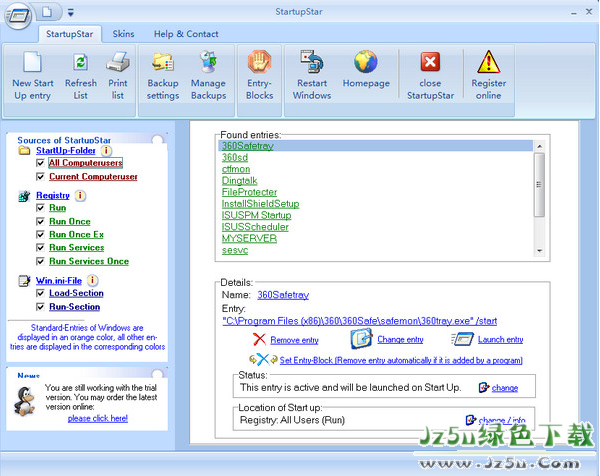The height and width of the screenshot is (476, 600).
Task: Toggle the Run Once Ex checkbox
Action: click(40, 234)
